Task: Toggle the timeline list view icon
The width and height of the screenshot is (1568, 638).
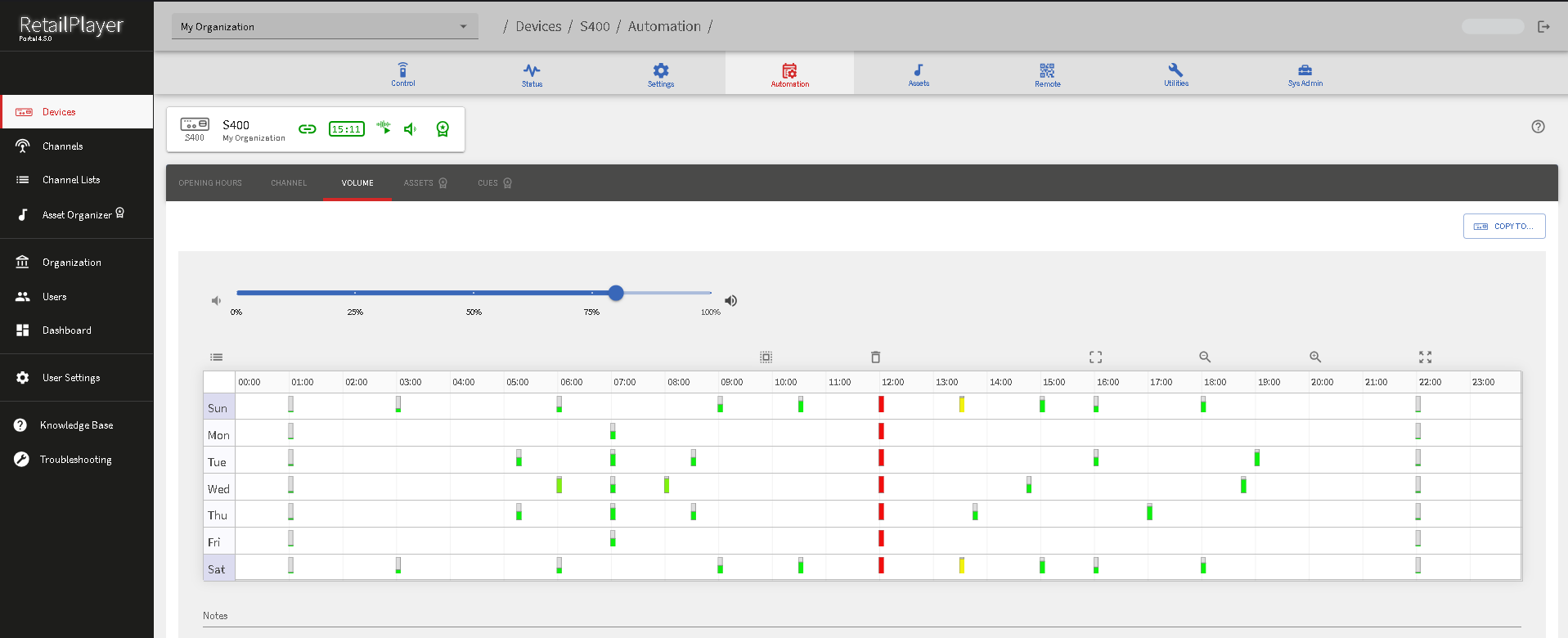Action: point(216,357)
